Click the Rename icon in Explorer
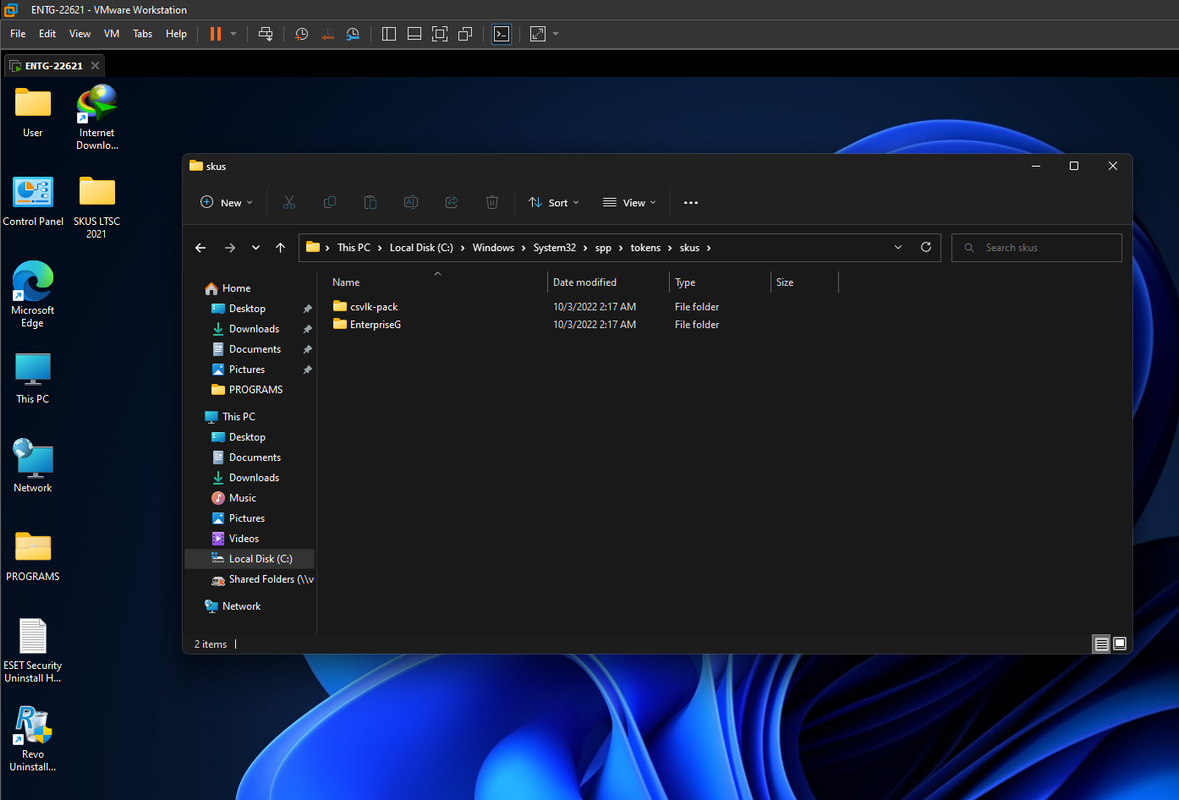 411,202
